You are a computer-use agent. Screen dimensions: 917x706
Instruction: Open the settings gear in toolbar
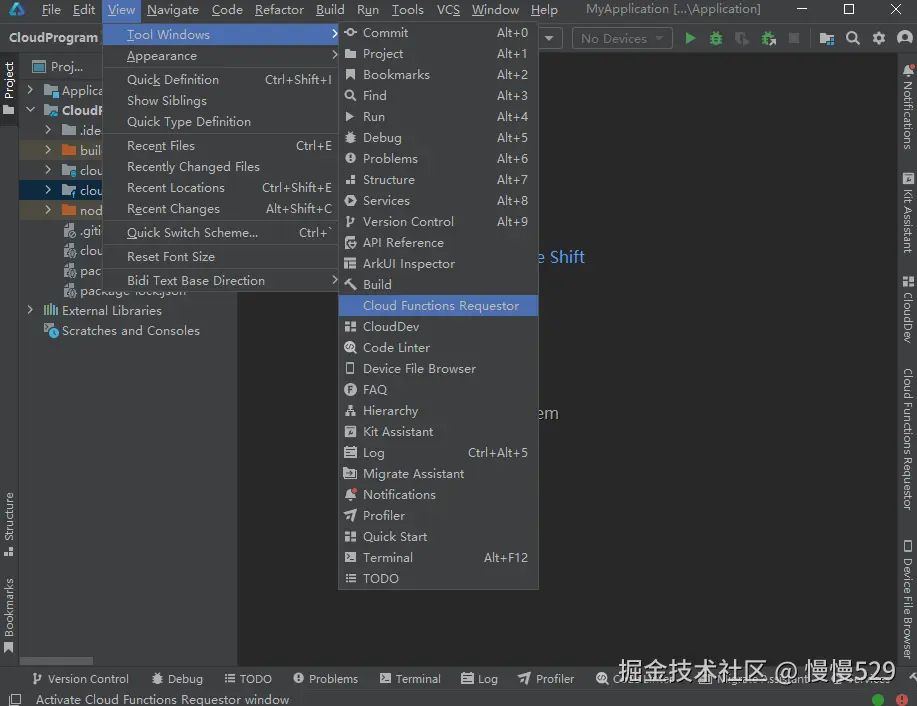pyautogui.click(x=879, y=39)
